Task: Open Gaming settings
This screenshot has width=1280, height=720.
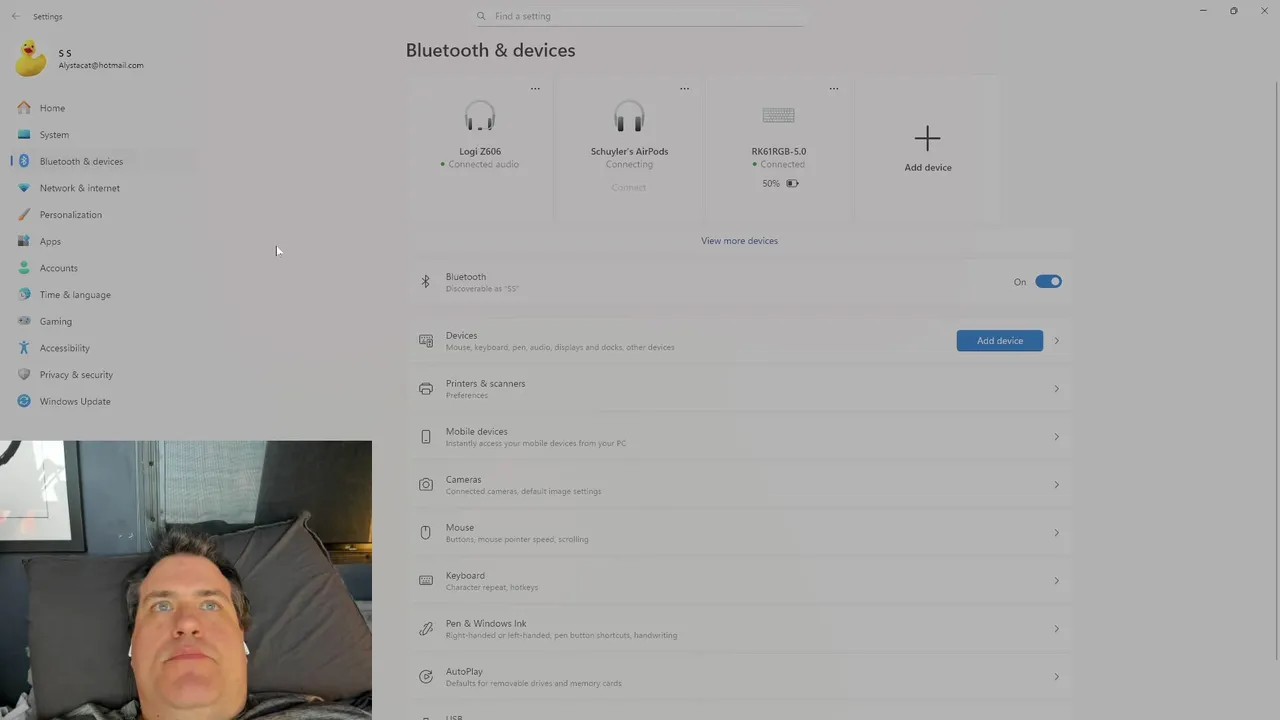Action: pyautogui.click(x=55, y=321)
